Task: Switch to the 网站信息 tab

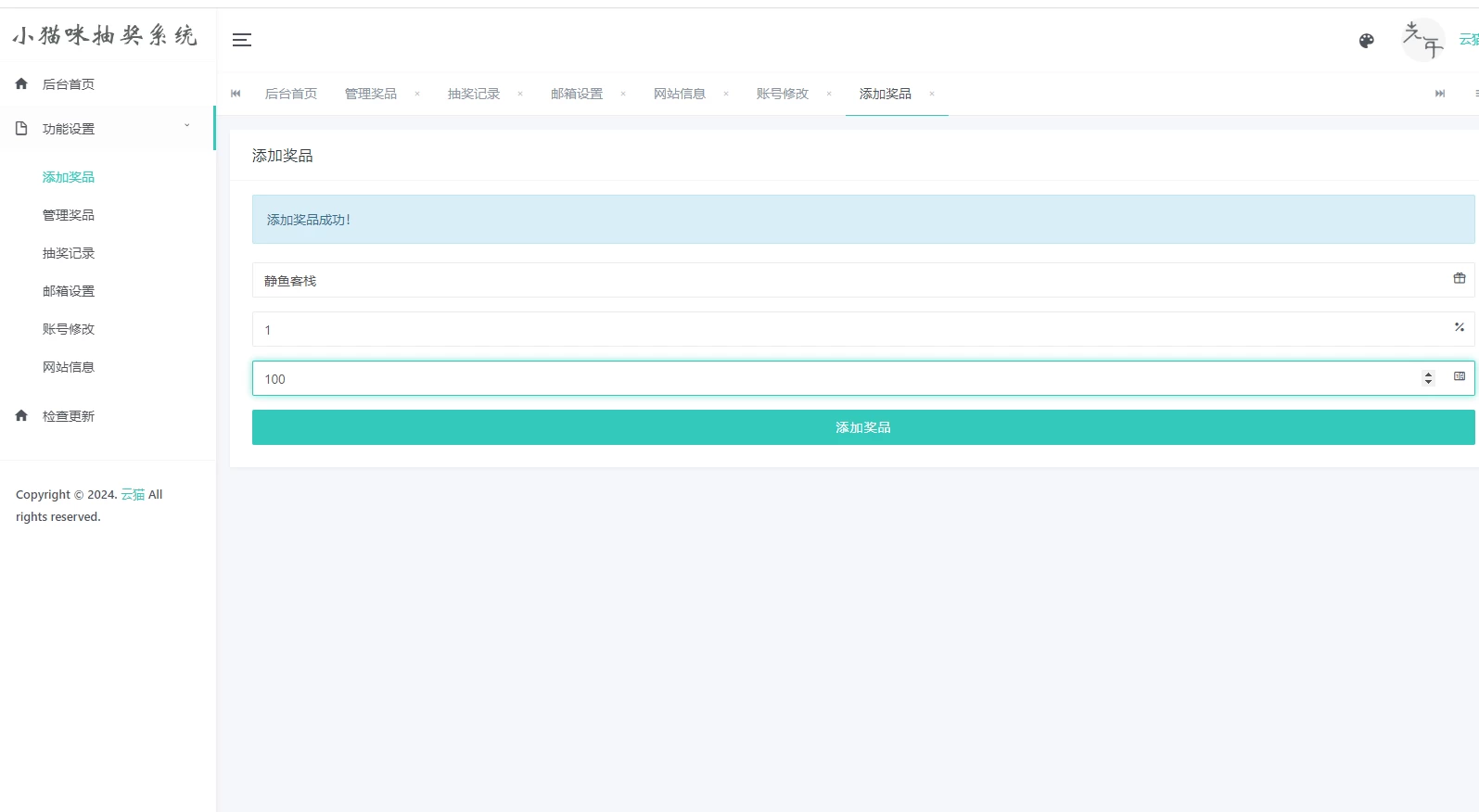Action: [x=679, y=94]
